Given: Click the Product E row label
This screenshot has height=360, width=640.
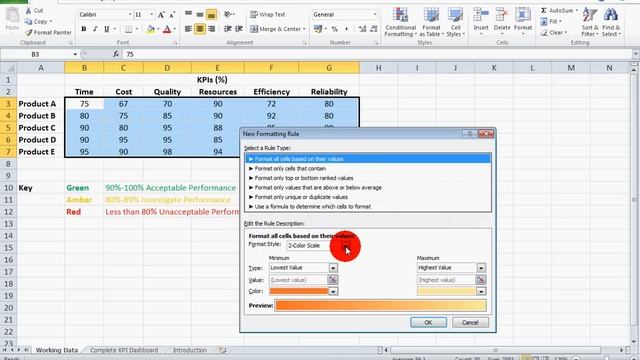Looking at the screenshot, I should (x=36, y=152).
